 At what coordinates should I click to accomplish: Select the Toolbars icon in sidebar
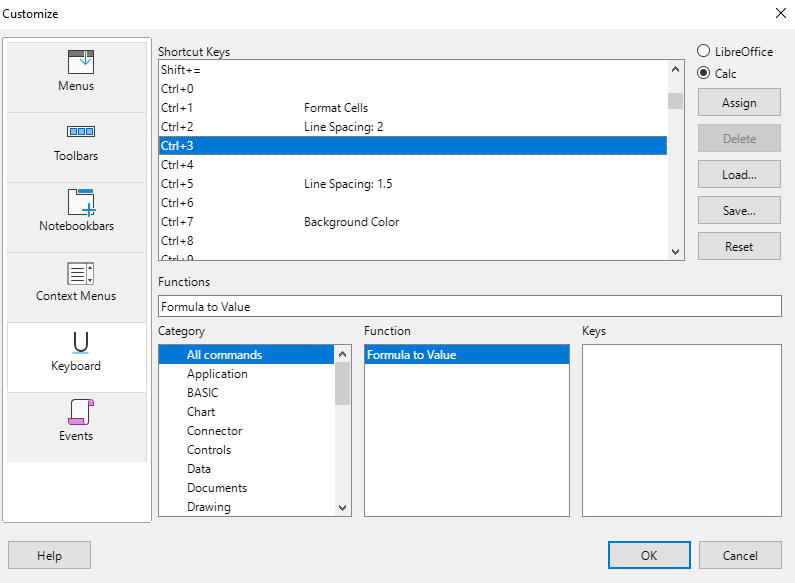[81, 132]
